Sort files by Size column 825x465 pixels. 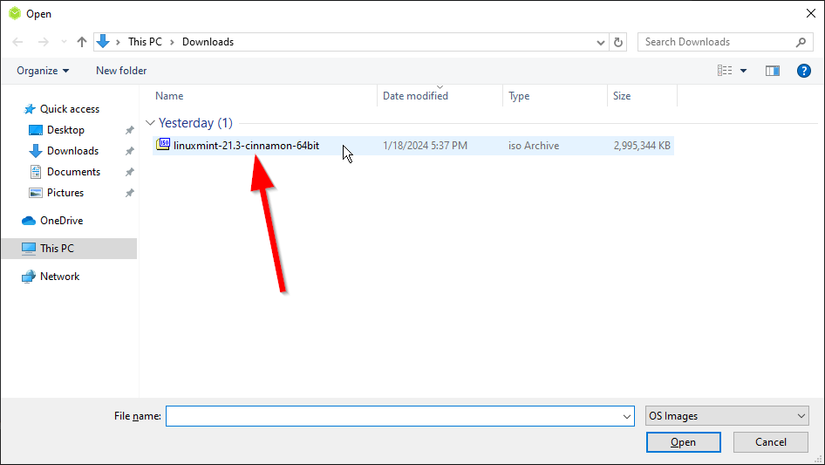[621, 96]
